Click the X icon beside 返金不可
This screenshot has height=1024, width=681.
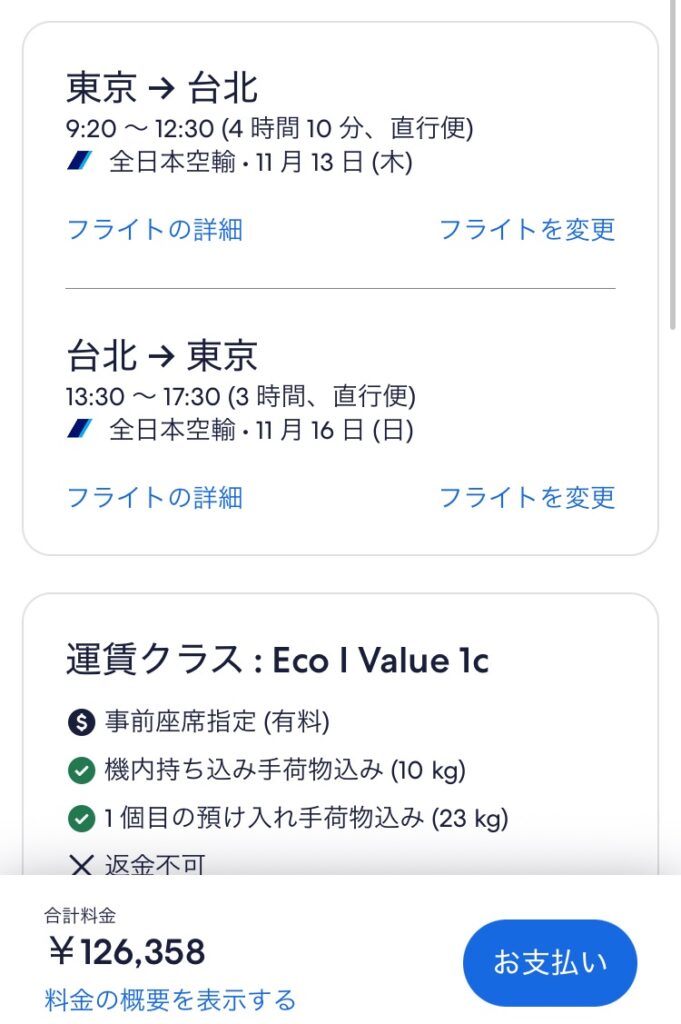pyautogui.click(x=80, y=865)
